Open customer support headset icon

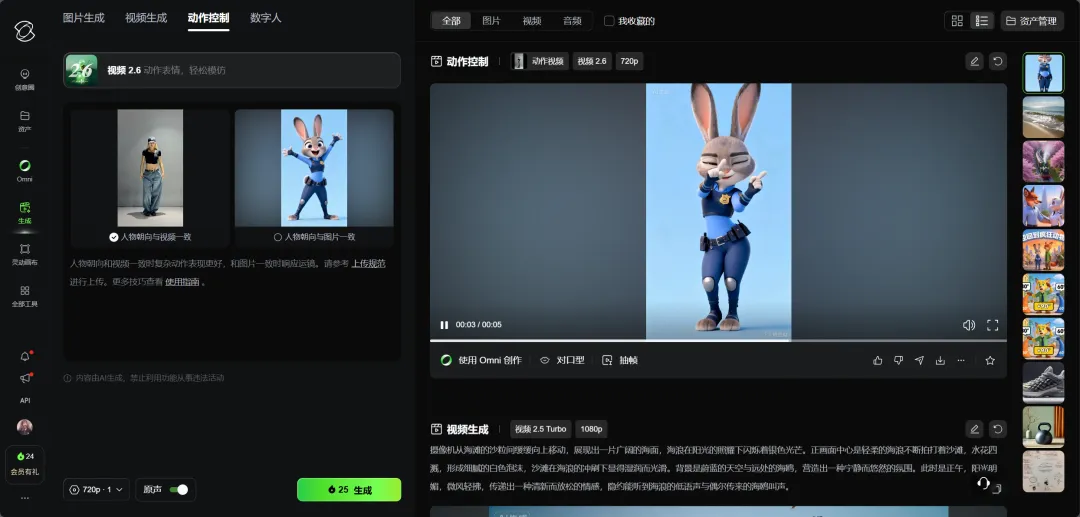point(984,483)
